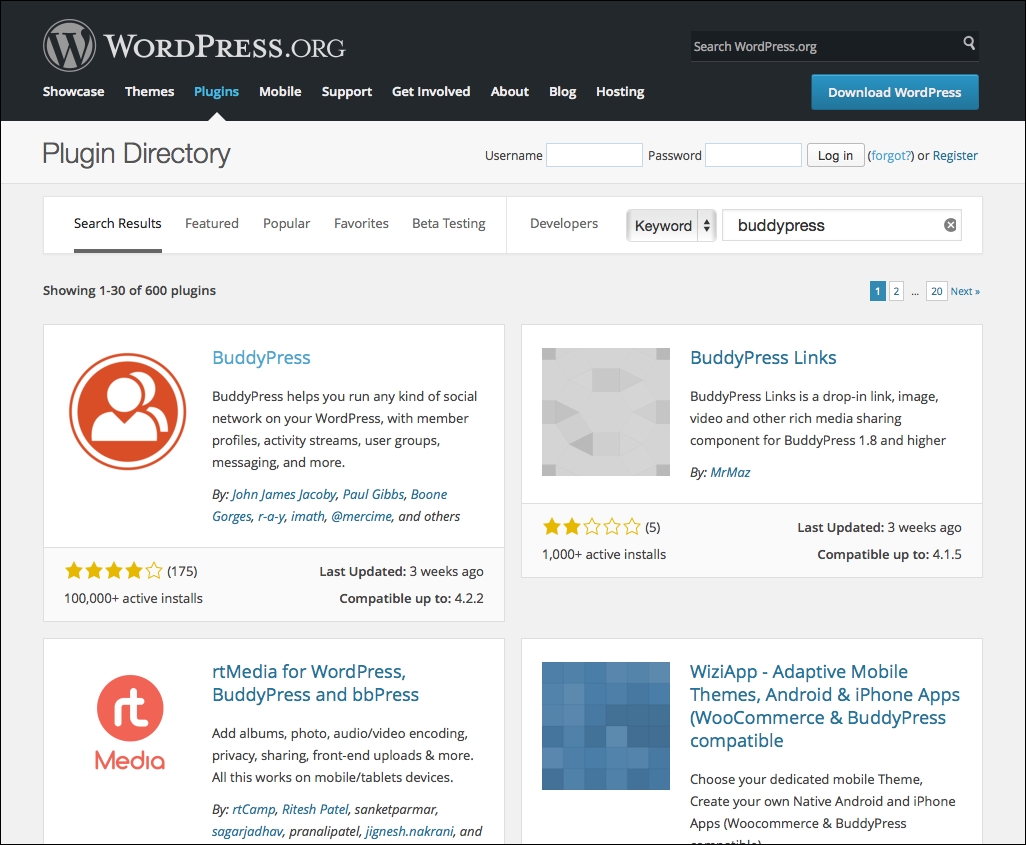Focus the Search WordPress.org field
The height and width of the screenshot is (845, 1026).
click(824, 46)
